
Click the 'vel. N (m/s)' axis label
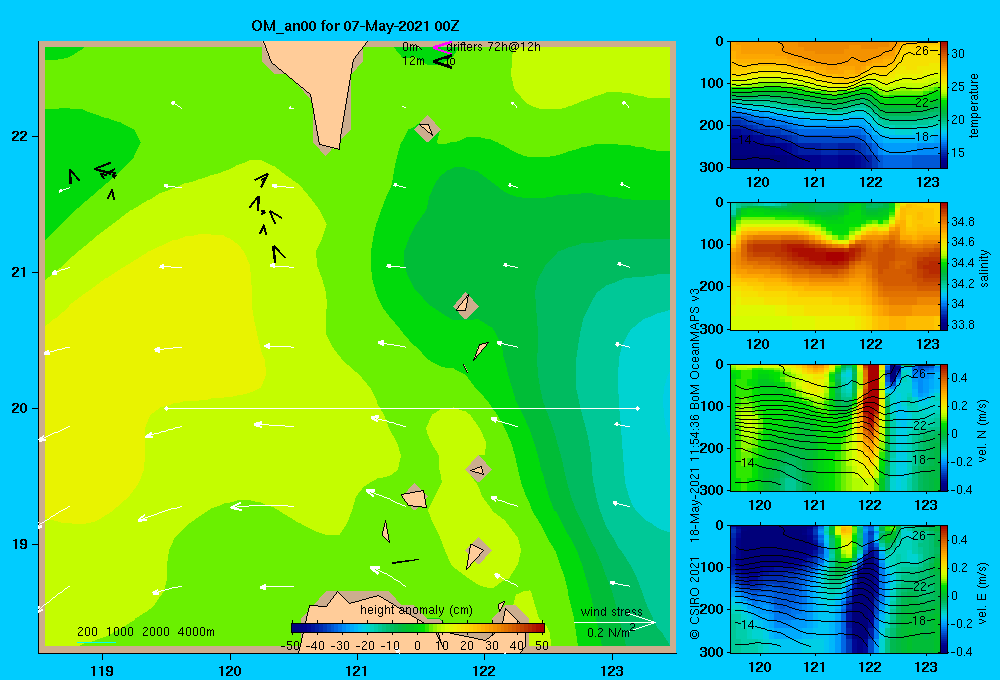coord(983,431)
